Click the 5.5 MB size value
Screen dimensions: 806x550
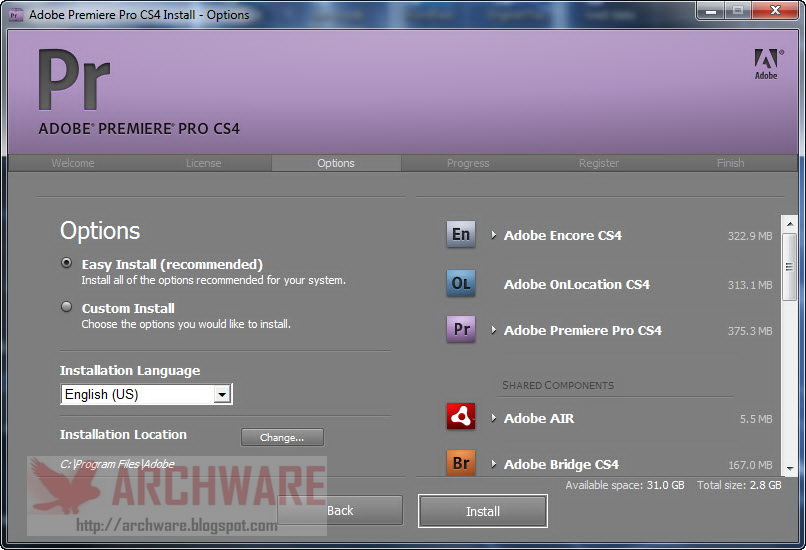(756, 419)
